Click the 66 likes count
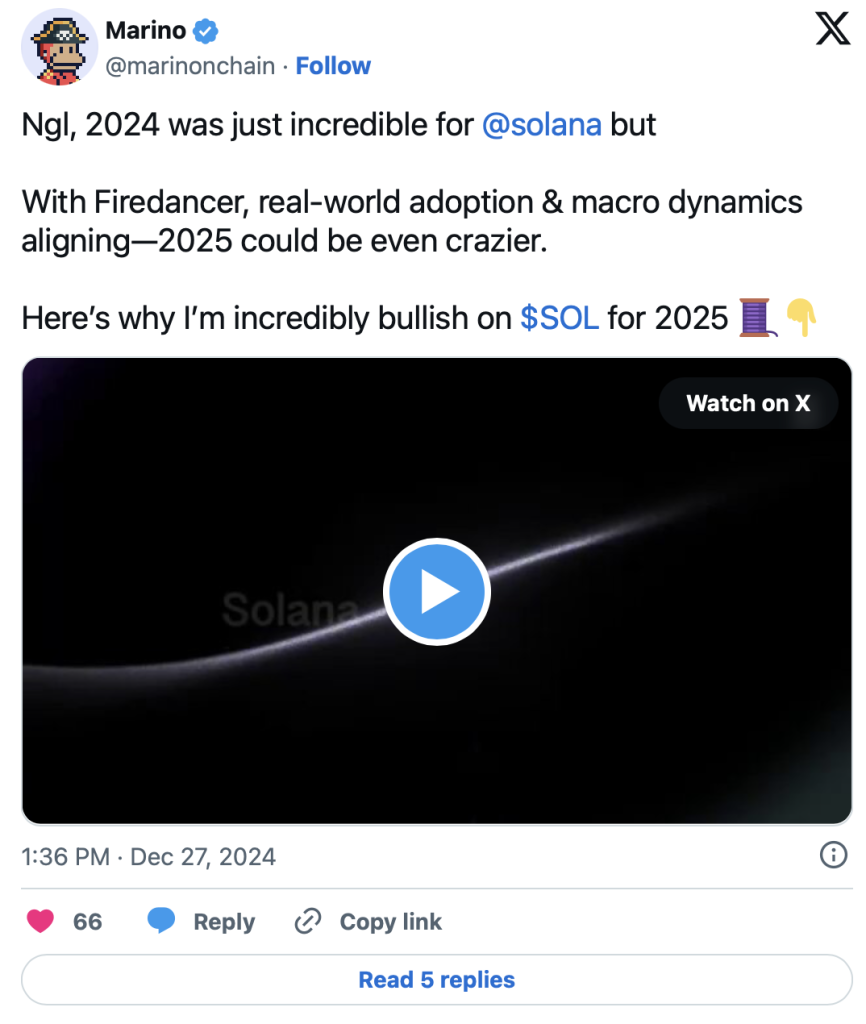Screen dimensions: 866x1024 pos(88,921)
